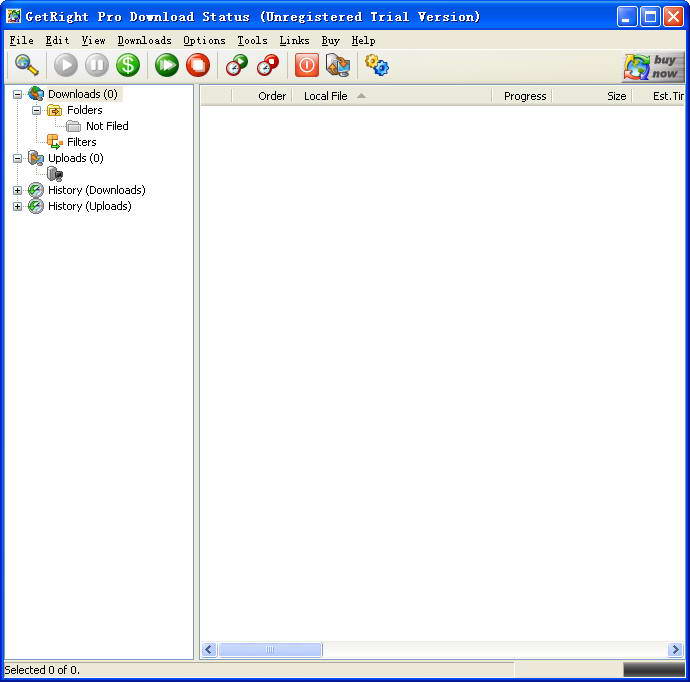The height and width of the screenshot is (682, 690).
Task: Open the gears configuration icon
Action: [x=377, y=66]
